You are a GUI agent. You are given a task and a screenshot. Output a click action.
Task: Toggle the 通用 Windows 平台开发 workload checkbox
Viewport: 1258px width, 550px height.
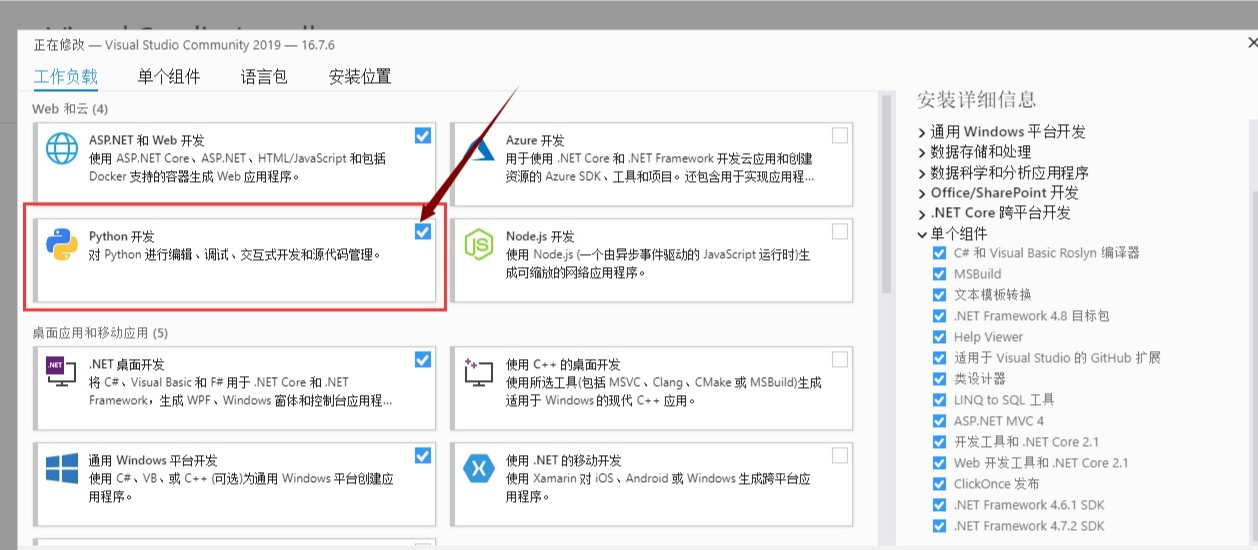(423, 455)
